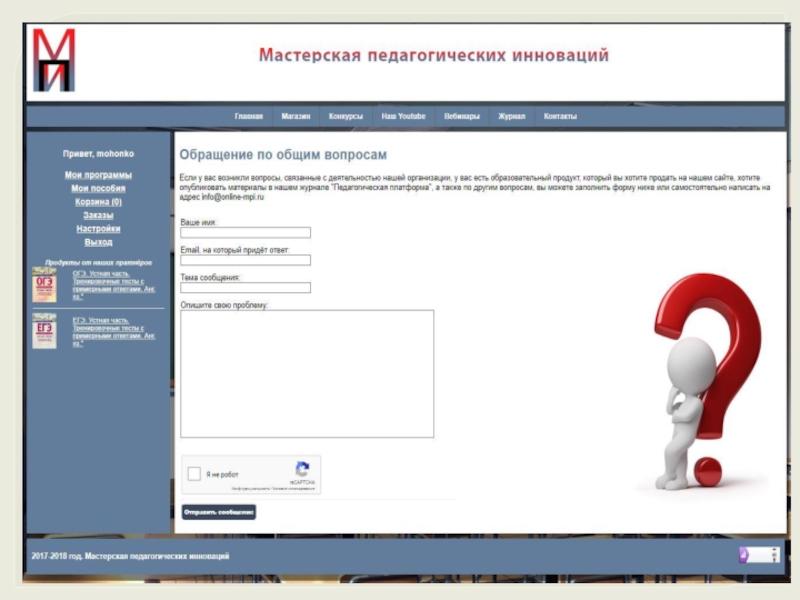Open the ЕГЭ book cover thumbnail
This screenshot has width=800, height=600.
pos(44,331)
